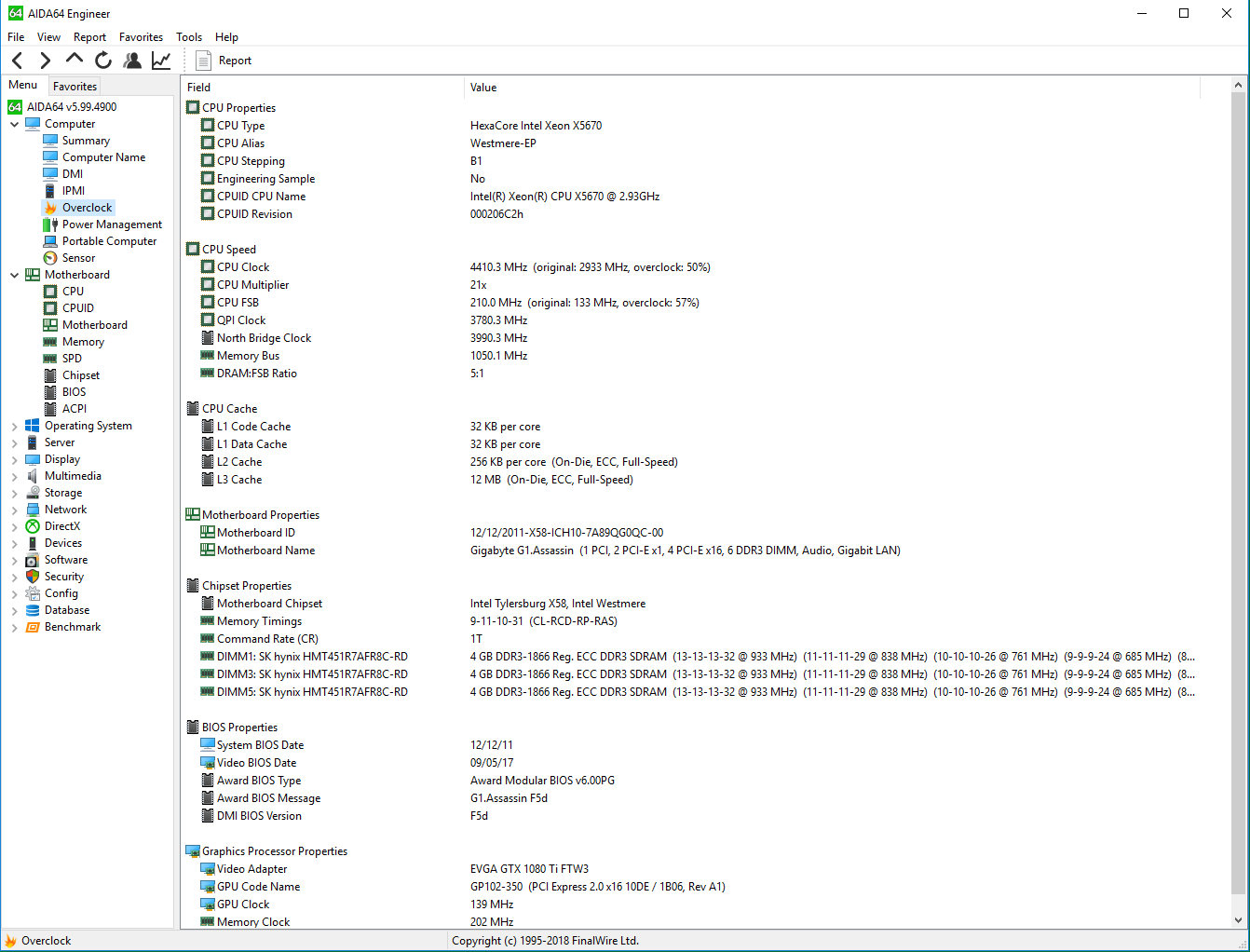Viewport: 1250px width, 952px height.
Task: Collapse the Motherboard tree node
Action: 15,275
